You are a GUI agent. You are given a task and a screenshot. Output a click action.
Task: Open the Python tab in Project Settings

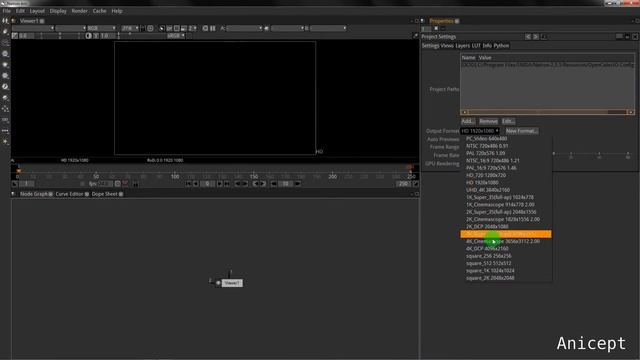pos(501,46)
